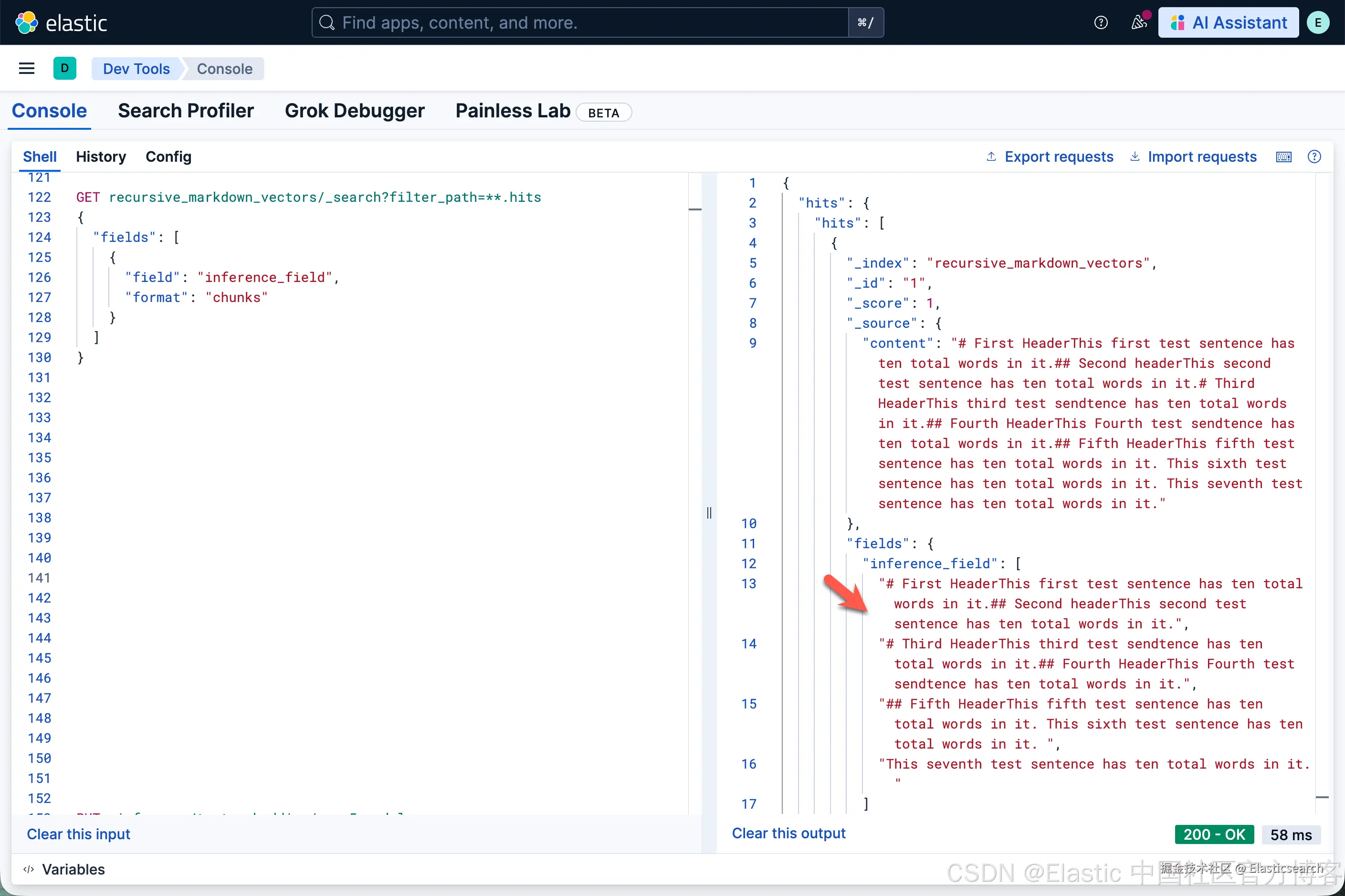Open keyboard shortcuts icon in console

[x=1283, y=157]
